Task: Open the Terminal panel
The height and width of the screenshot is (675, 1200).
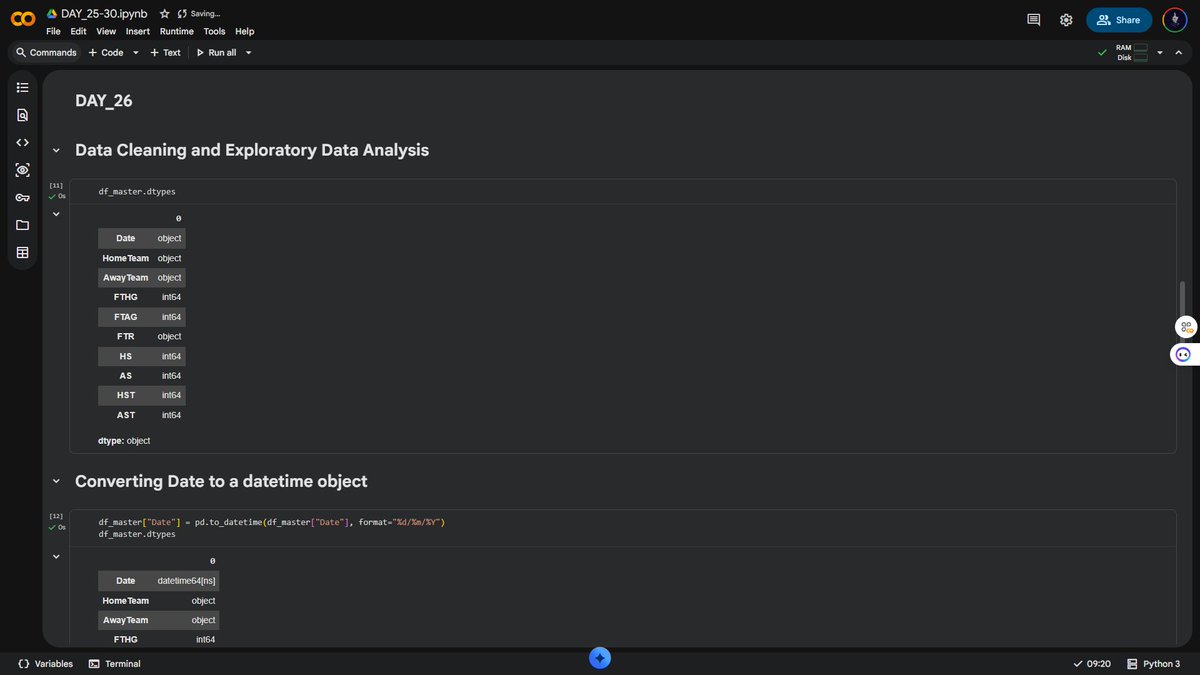Action: [x=115, y=663]
